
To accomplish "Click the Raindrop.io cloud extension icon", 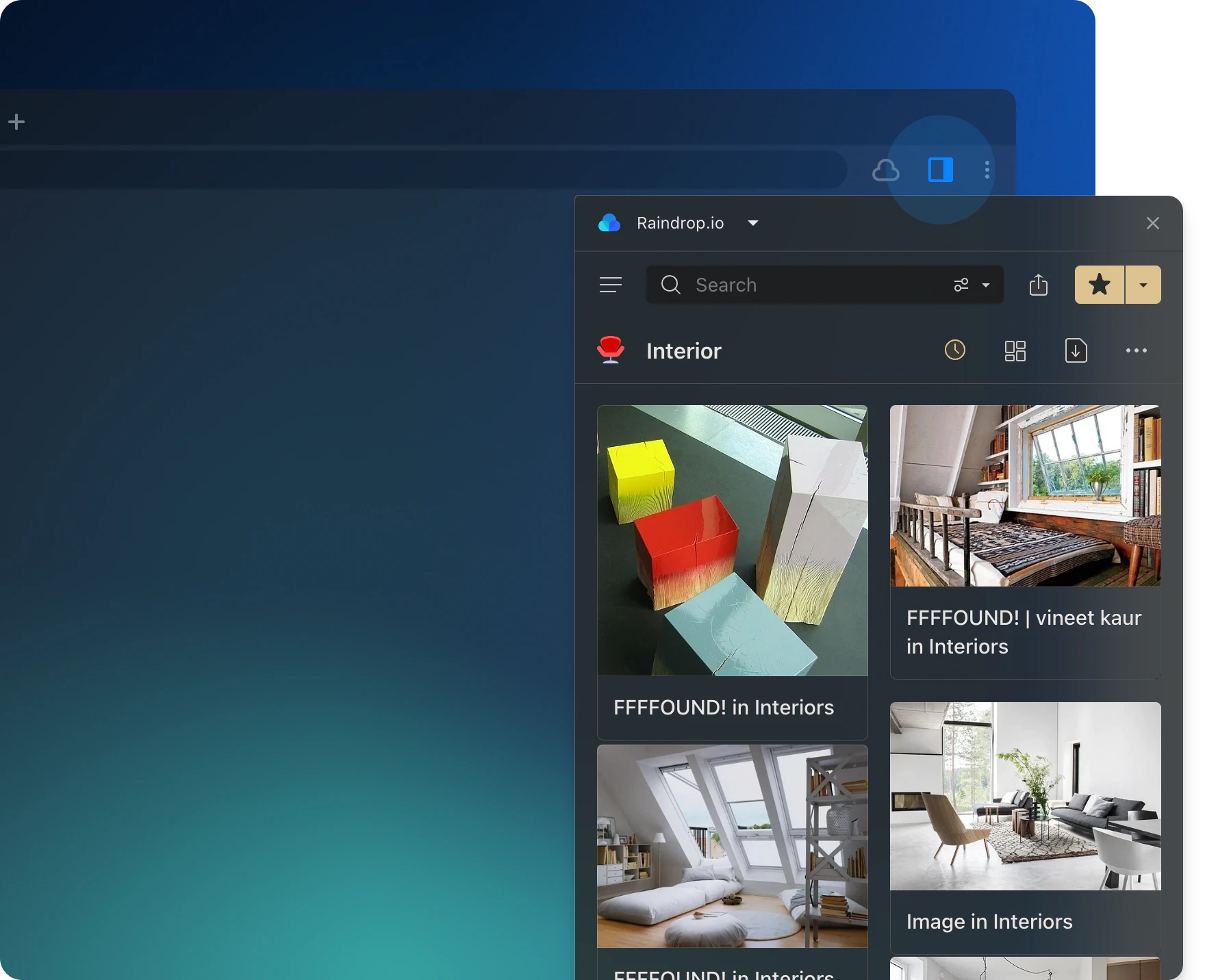I will 885,170.
